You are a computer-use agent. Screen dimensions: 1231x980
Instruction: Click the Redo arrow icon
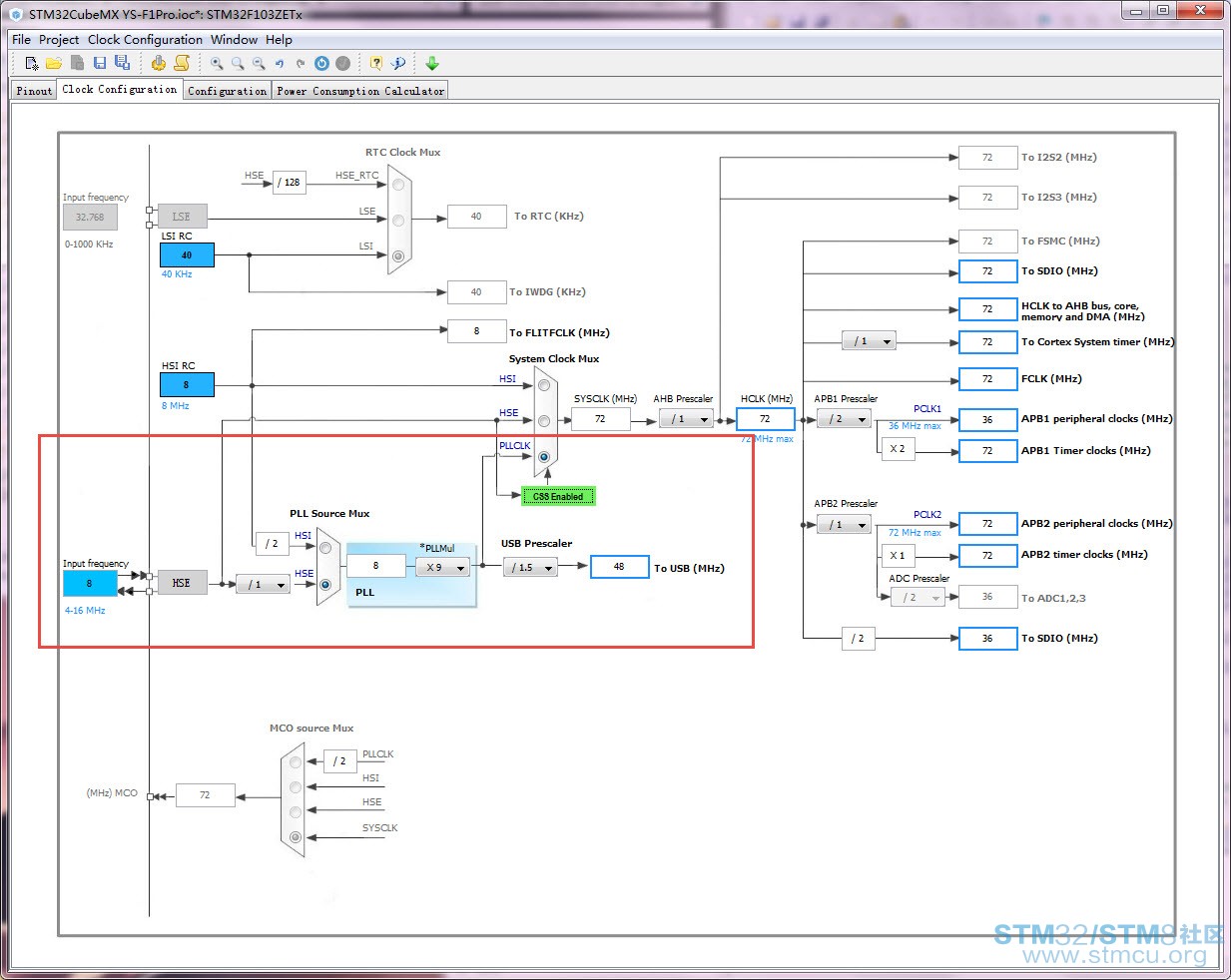click(301, 63)
